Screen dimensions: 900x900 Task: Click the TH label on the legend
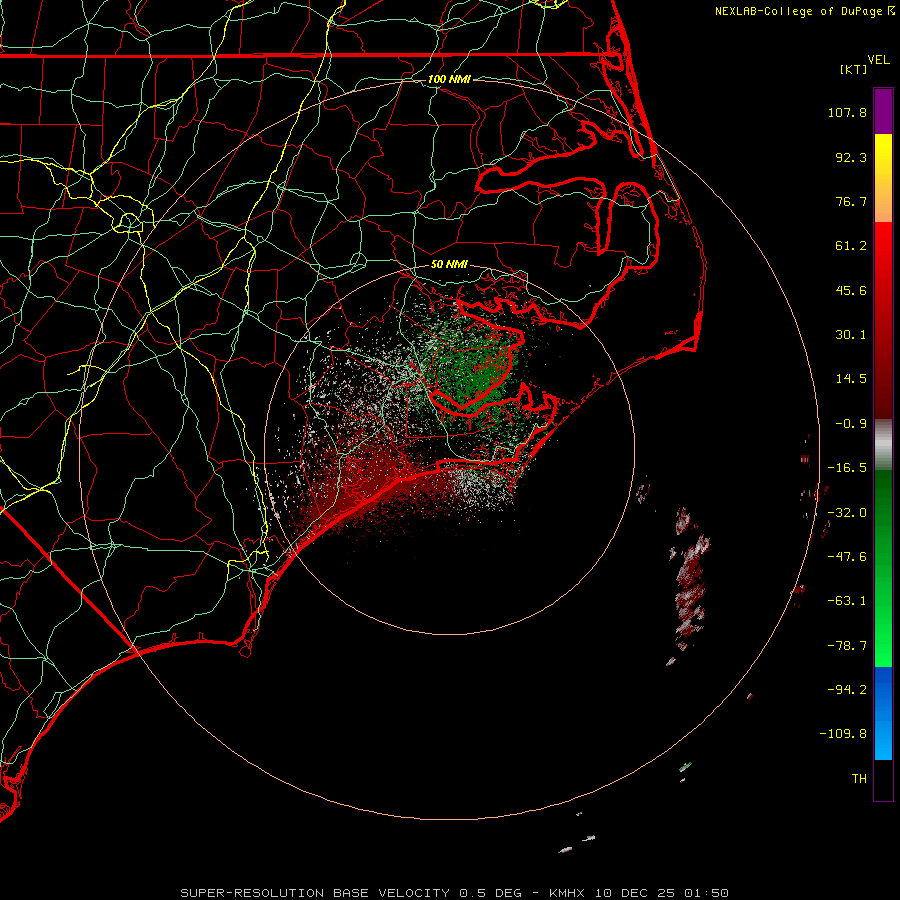tap(859, 778)
